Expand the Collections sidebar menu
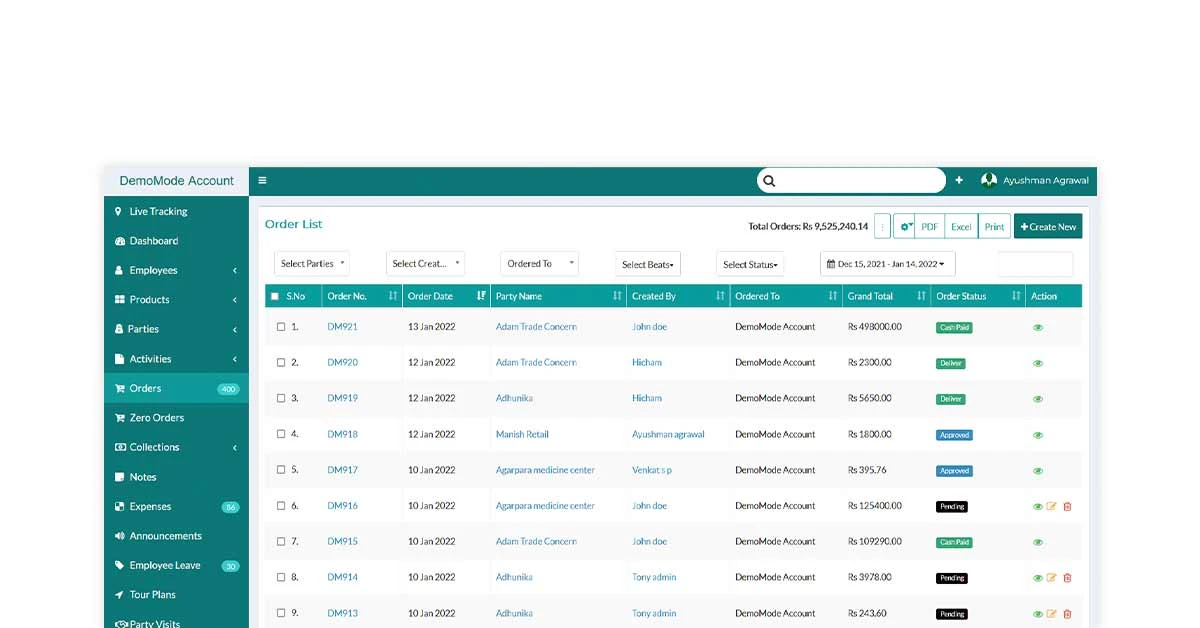Image resolution: width=1200 pixels, height=628 pixels. point(154,447)
